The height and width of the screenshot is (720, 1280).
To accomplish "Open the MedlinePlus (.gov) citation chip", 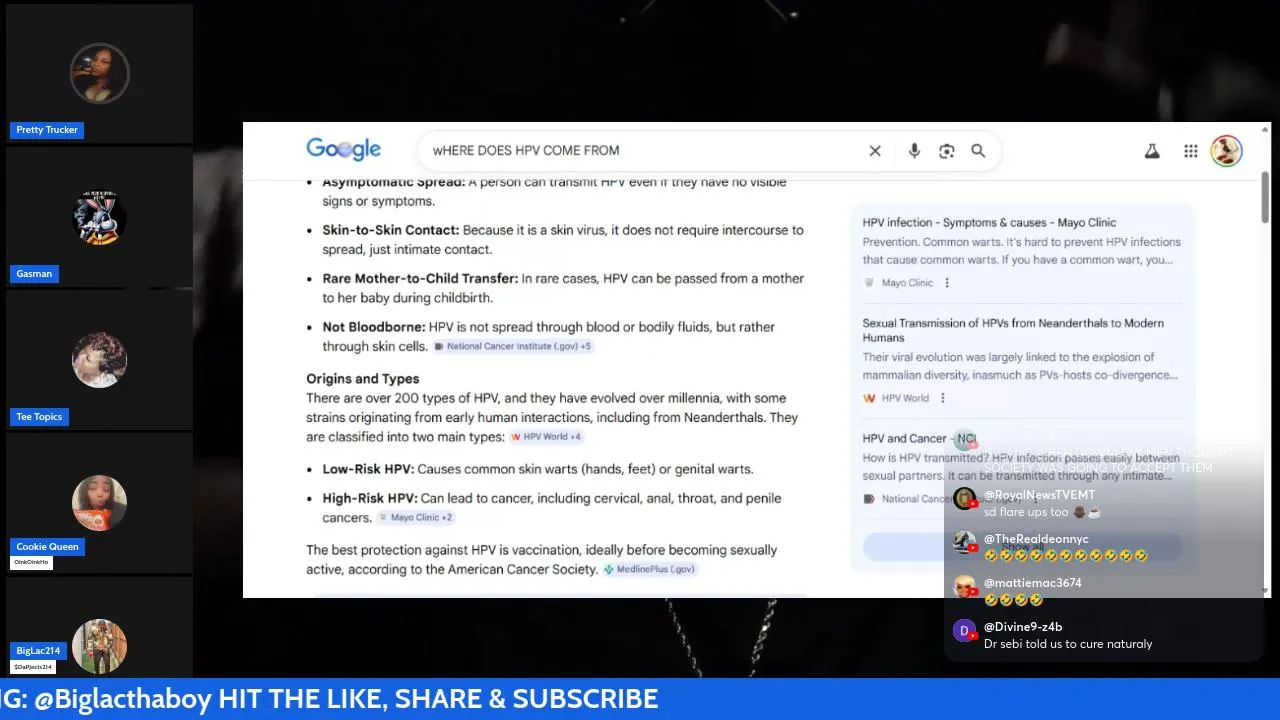I will [649, 569].
